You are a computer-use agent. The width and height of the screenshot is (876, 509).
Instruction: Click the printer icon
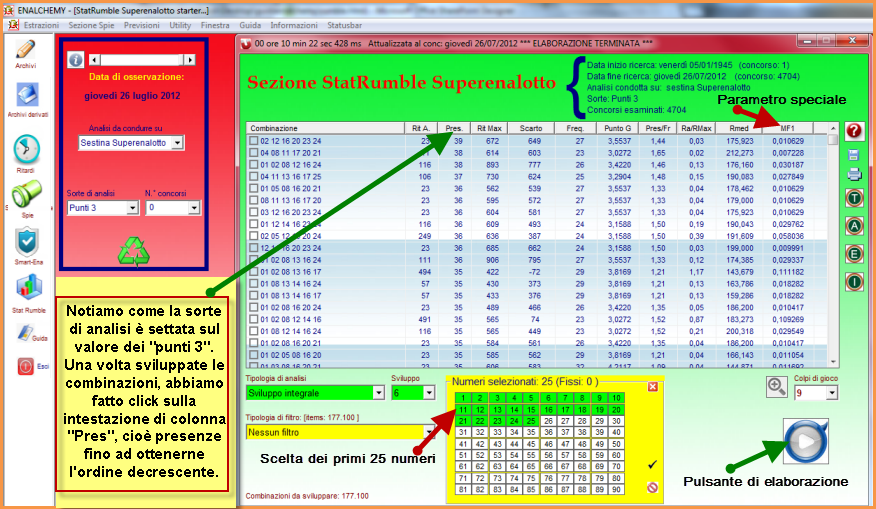coord(854,175)
